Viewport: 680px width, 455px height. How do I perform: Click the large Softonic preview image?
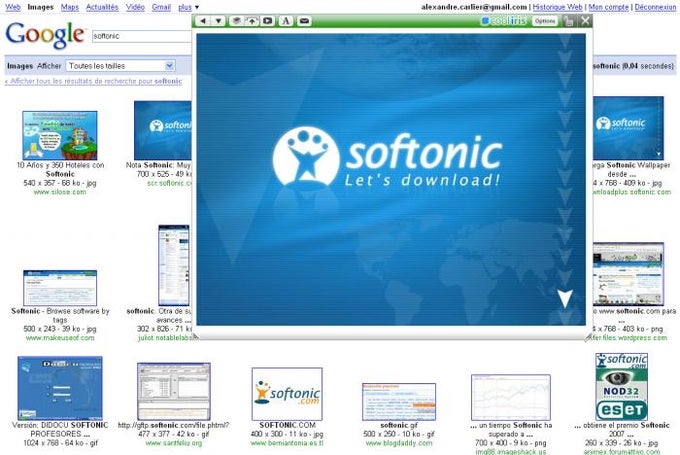(391, 179)
